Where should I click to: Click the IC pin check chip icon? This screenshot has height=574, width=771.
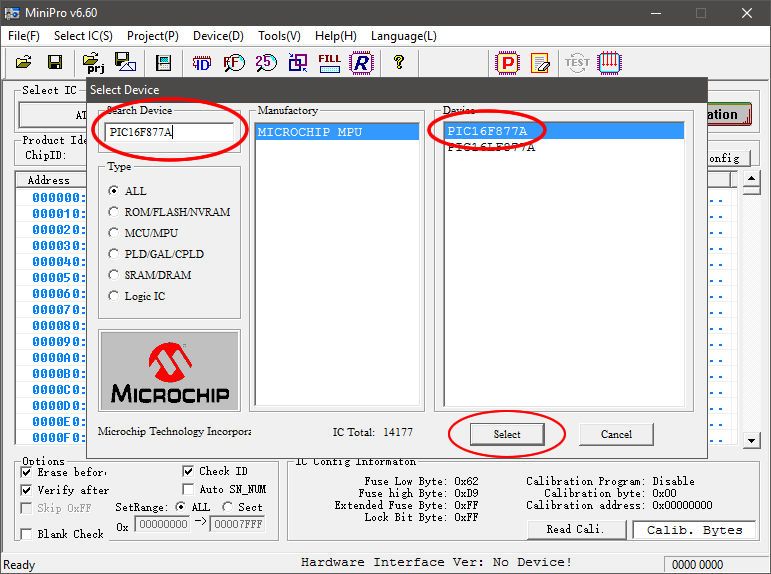[609, 63]
